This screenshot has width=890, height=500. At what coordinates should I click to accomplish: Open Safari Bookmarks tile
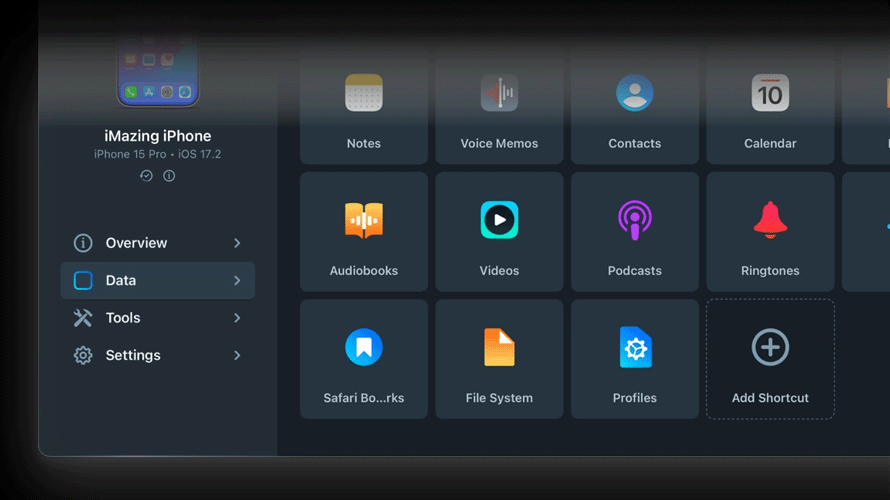pos(364,359)
